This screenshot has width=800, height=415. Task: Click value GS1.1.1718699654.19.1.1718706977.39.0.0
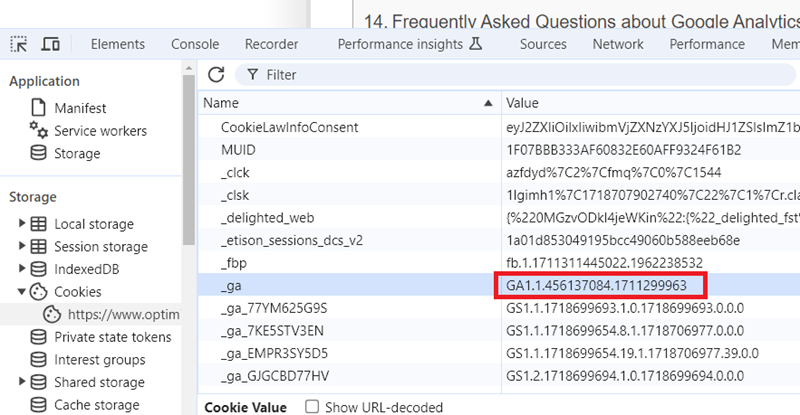[633, 353]
